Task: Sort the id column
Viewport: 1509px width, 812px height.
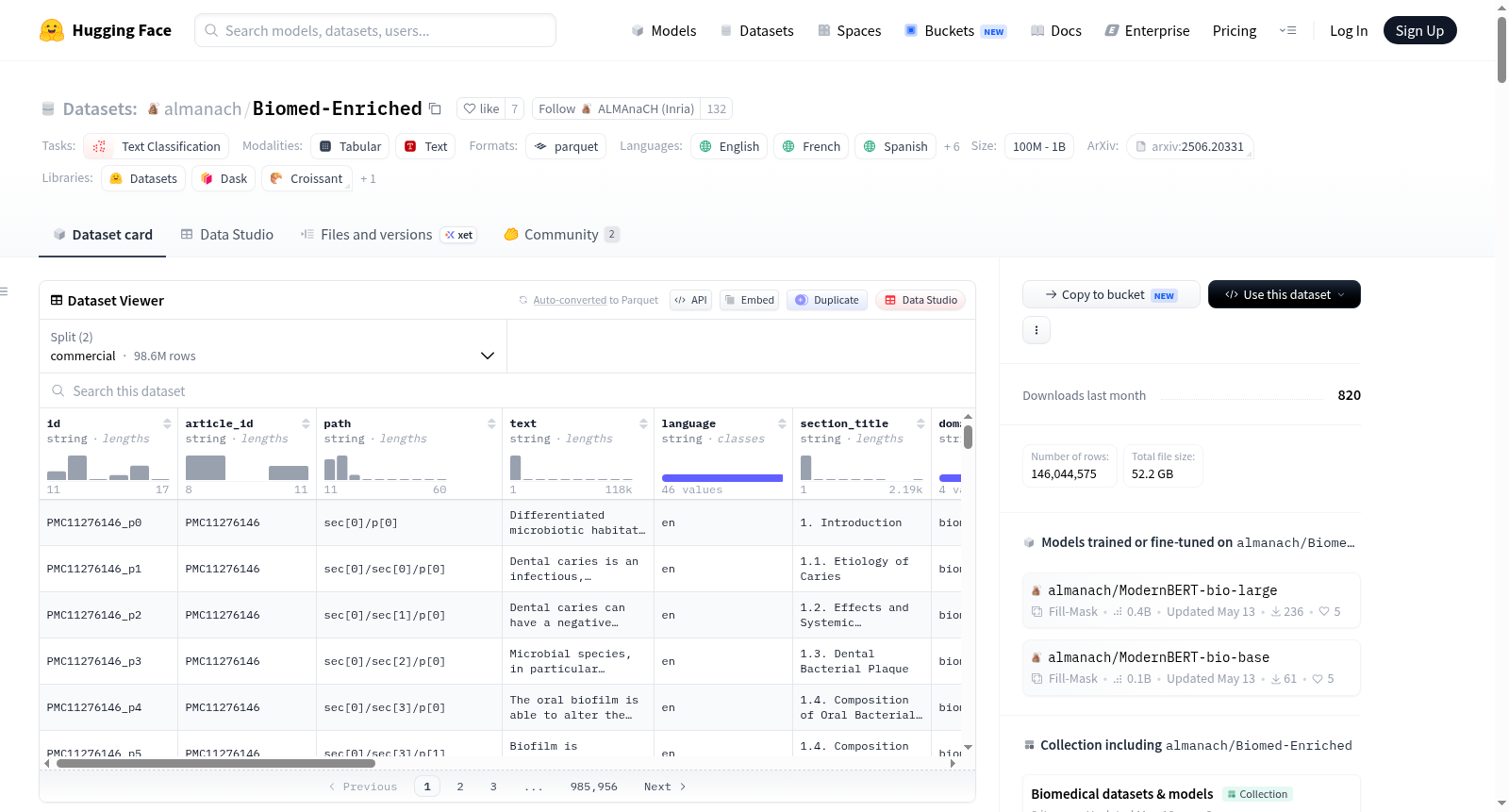Action: (x=167, y=423)
